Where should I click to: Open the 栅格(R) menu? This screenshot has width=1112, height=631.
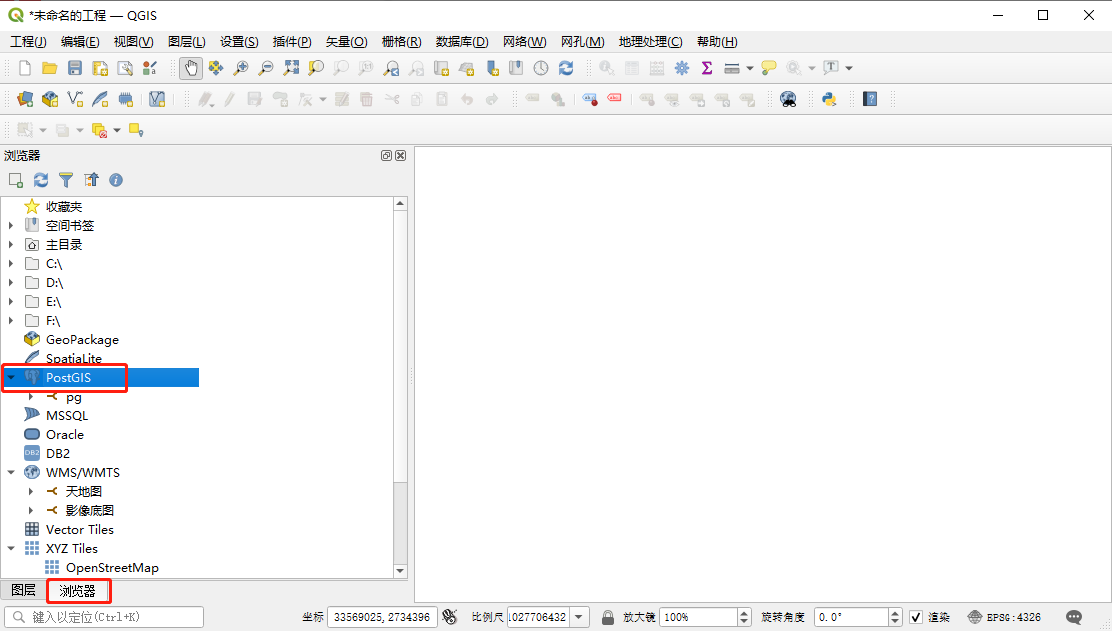coord(401,42)
